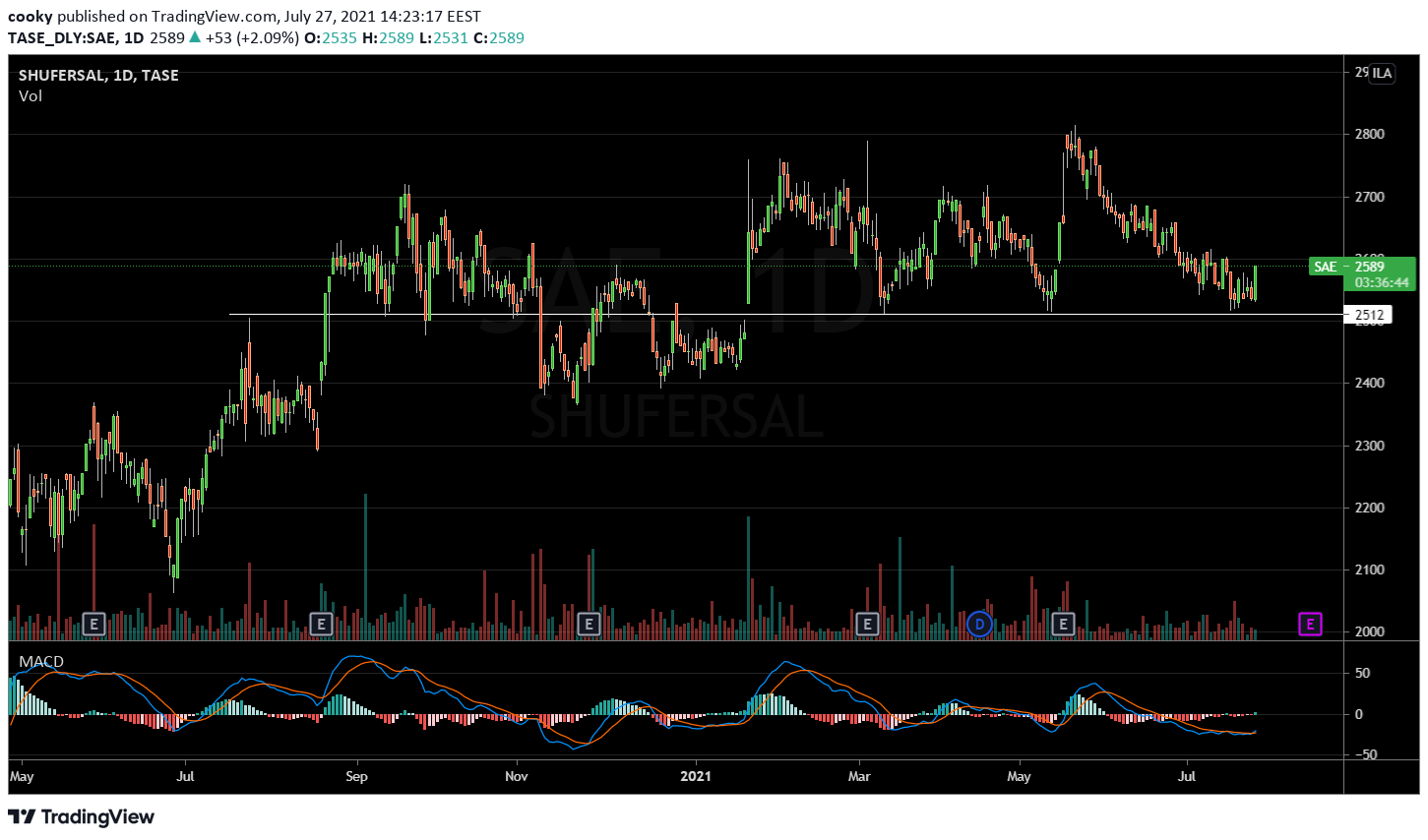1428x840 pixels.
Task: Click the +53 (+2.09%) change value
Action: tap(253, 38)
